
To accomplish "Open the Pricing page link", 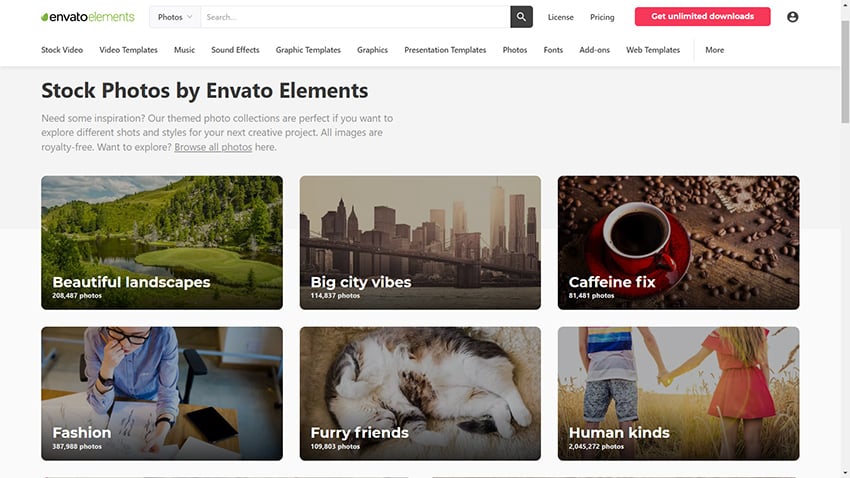I will 602,17.
